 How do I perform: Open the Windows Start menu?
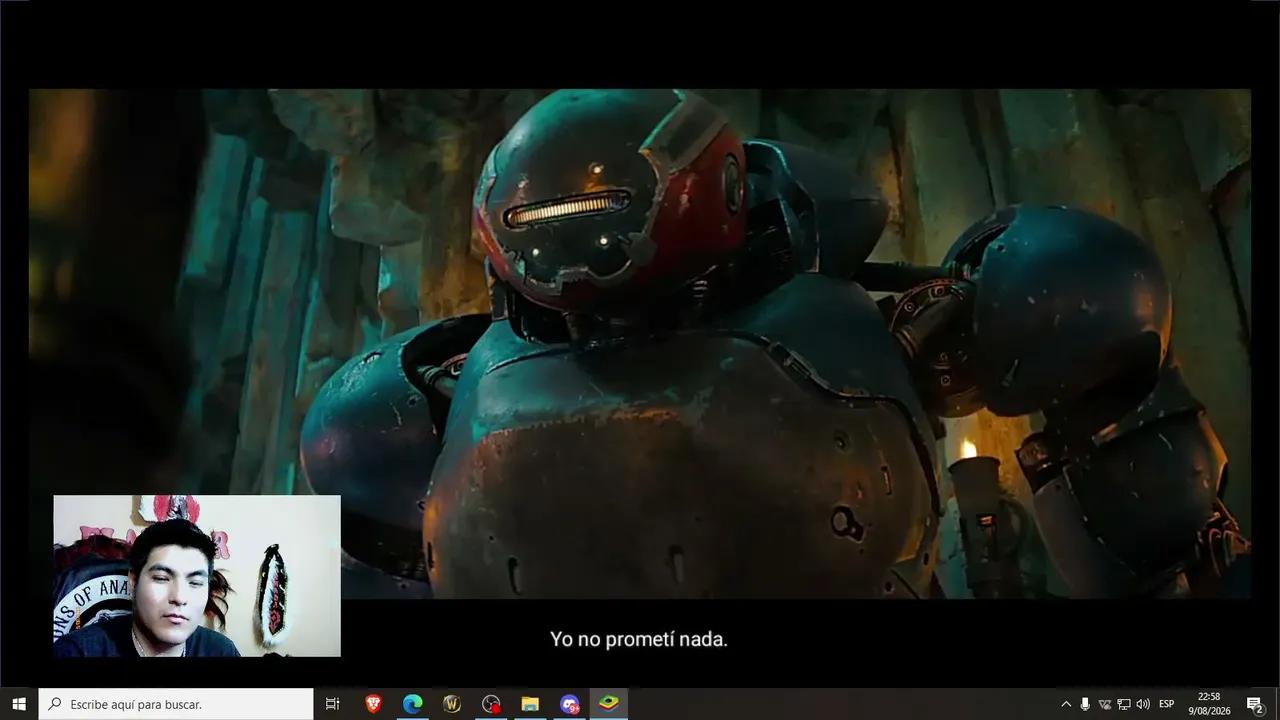coord(19,704)
